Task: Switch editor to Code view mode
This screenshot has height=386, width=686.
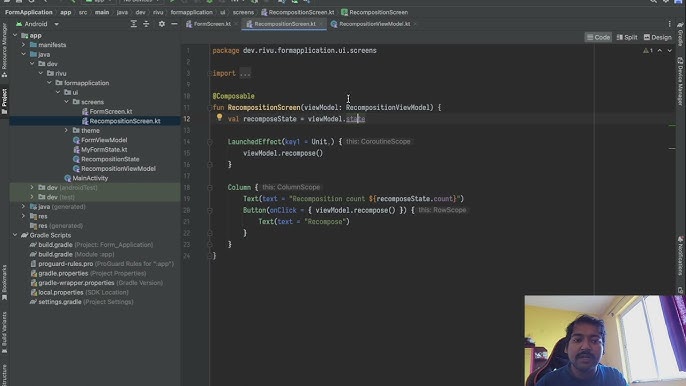Action: tap(598, 38)
